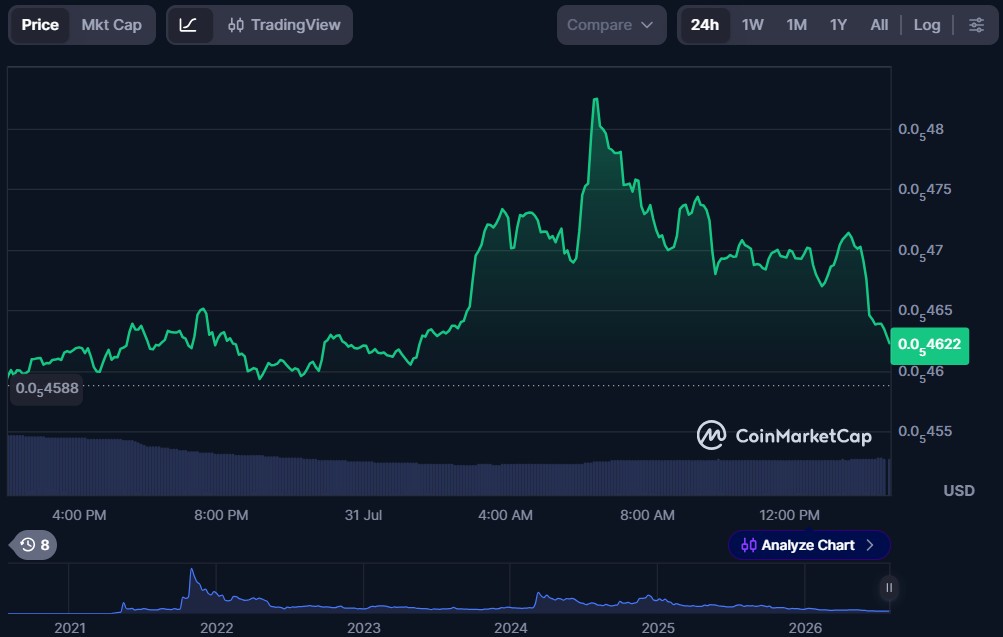1003x637 pixels.
Task: Click the 2025 mark on overview timeline
Action: (x=658, y=628)
